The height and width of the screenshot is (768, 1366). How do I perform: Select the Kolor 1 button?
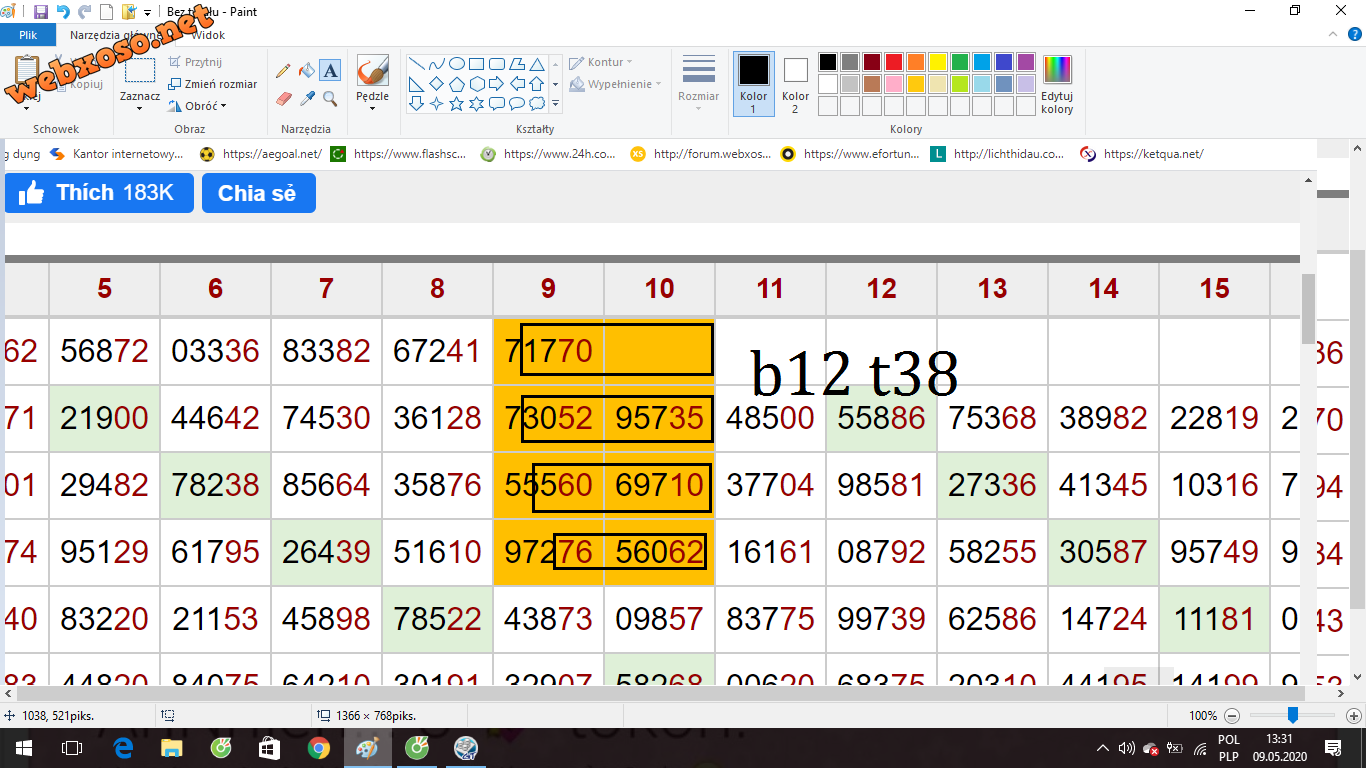click(754, 84)
